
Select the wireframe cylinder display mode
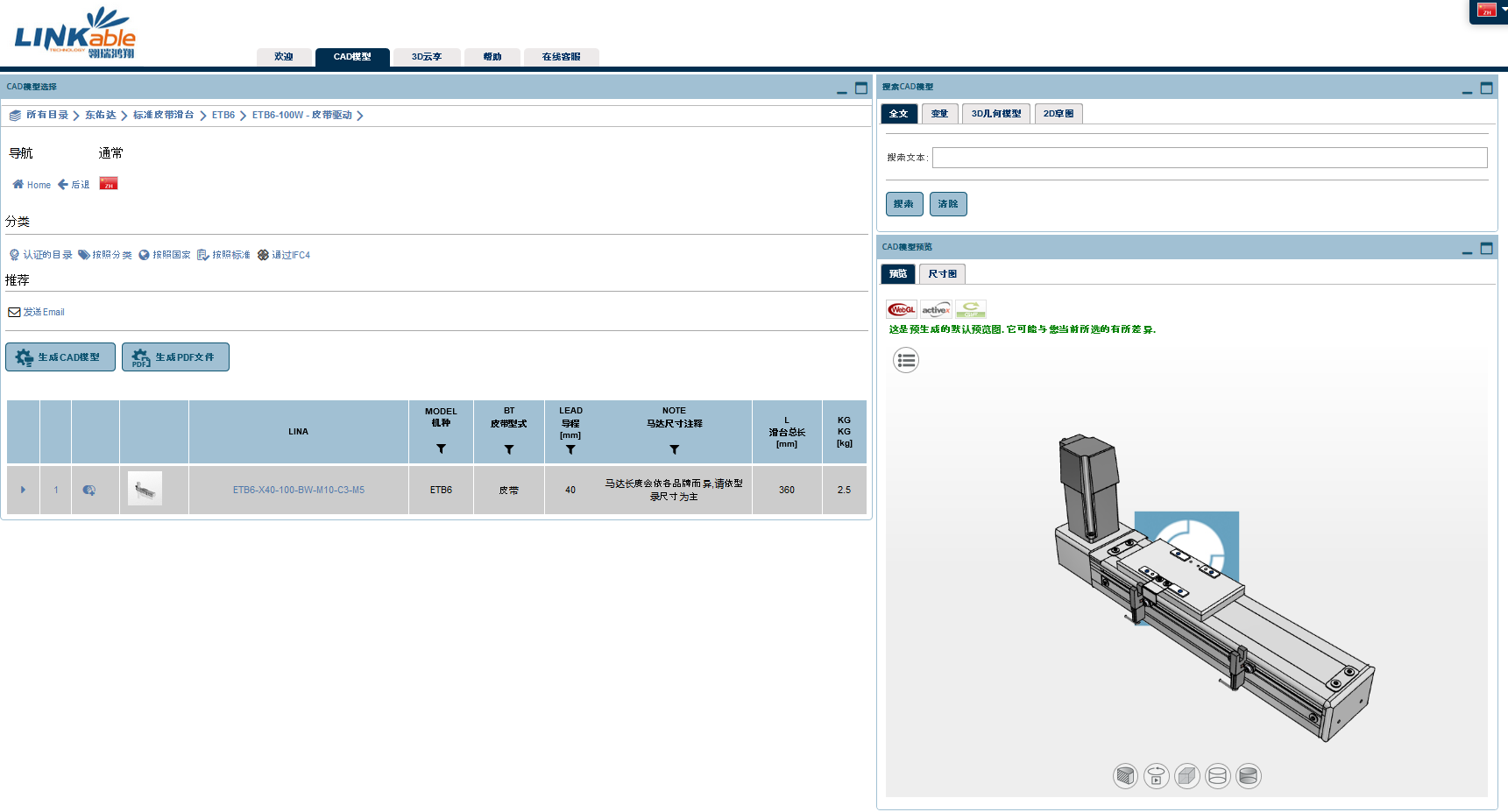tap(1218, 776)
